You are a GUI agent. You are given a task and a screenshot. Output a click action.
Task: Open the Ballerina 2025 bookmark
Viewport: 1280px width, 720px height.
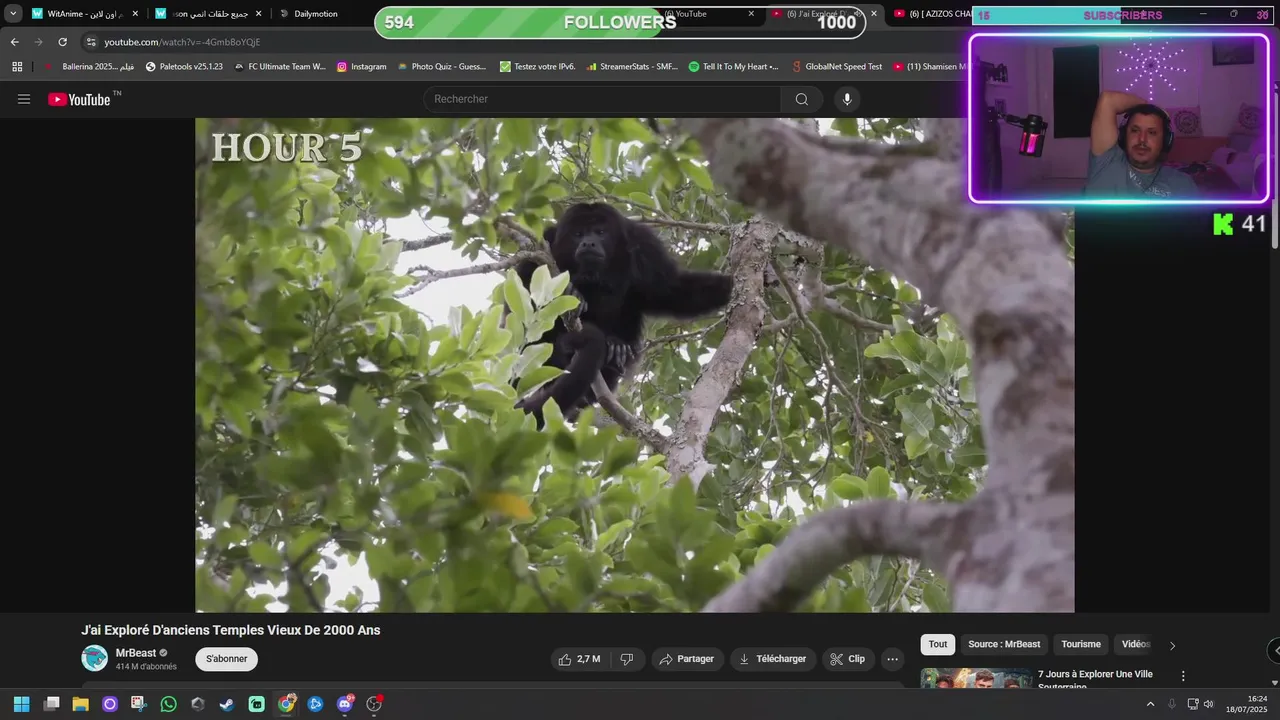pos(89,66)
